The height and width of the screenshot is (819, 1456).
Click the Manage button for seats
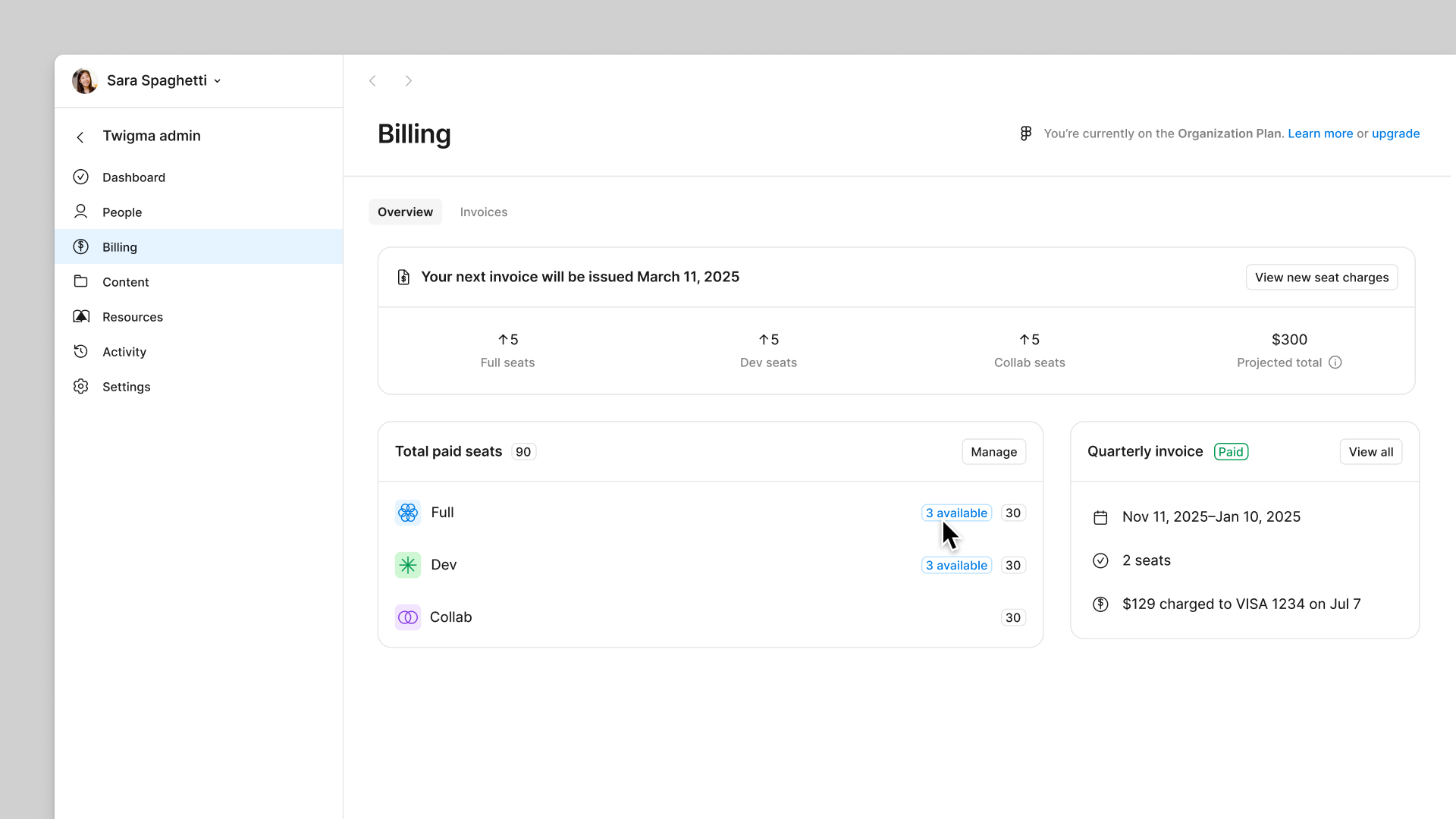tap(994, 452)
